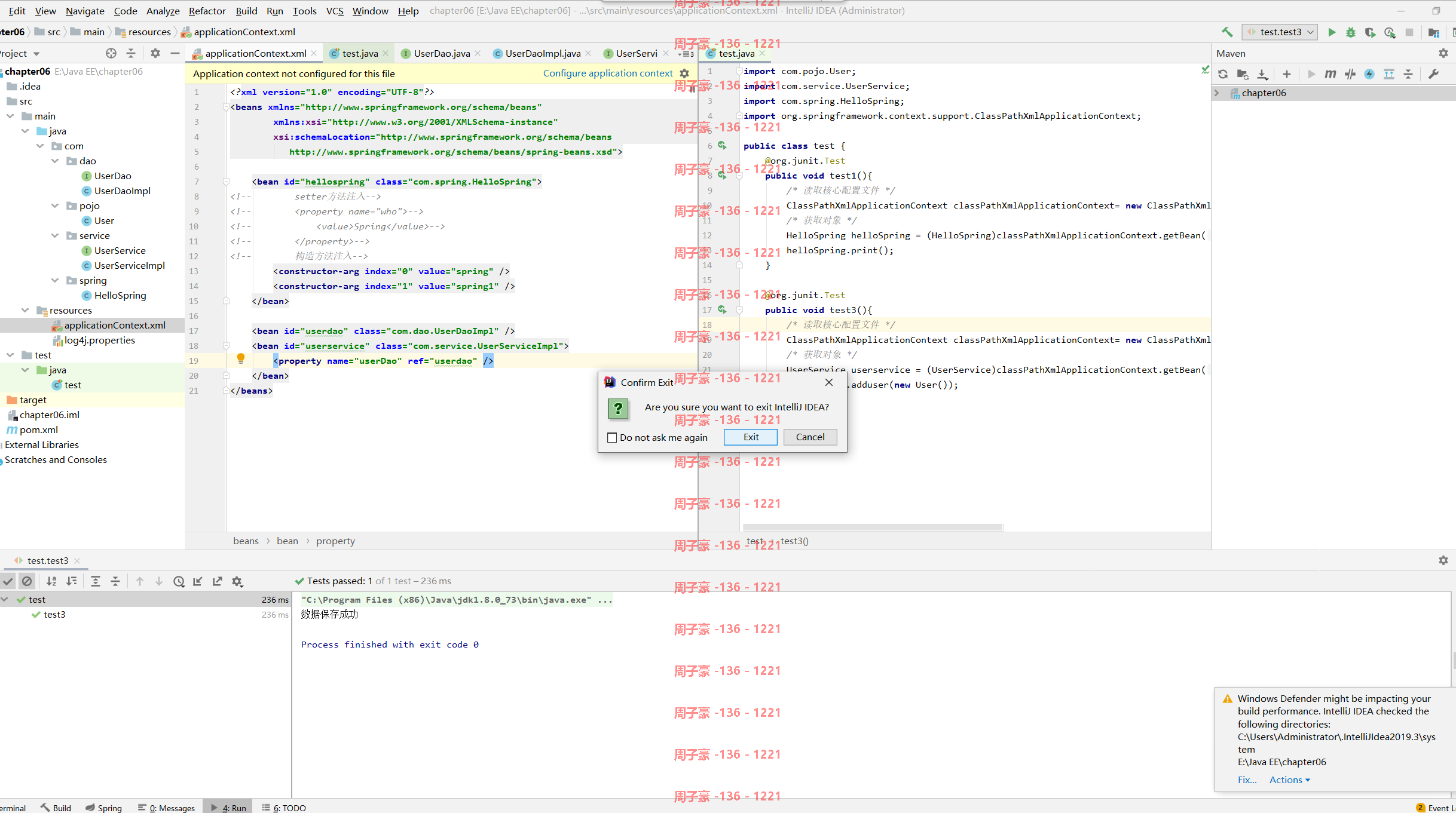Viewport: 1456px width, 813px height.
Task: Locate current file in Project tree icon
Action: point(111,53)
